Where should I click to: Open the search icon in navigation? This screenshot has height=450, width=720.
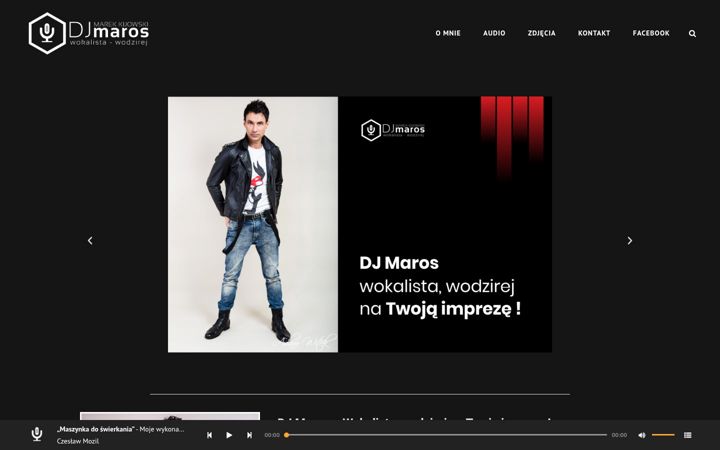pos(692,34)
